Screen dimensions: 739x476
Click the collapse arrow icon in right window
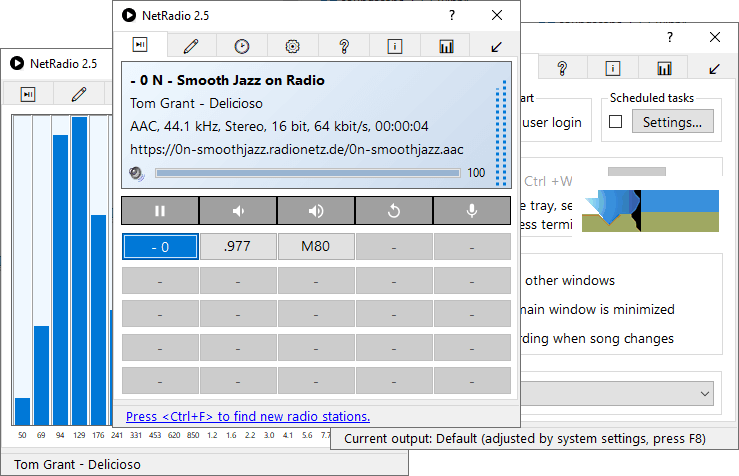(714, 69)
